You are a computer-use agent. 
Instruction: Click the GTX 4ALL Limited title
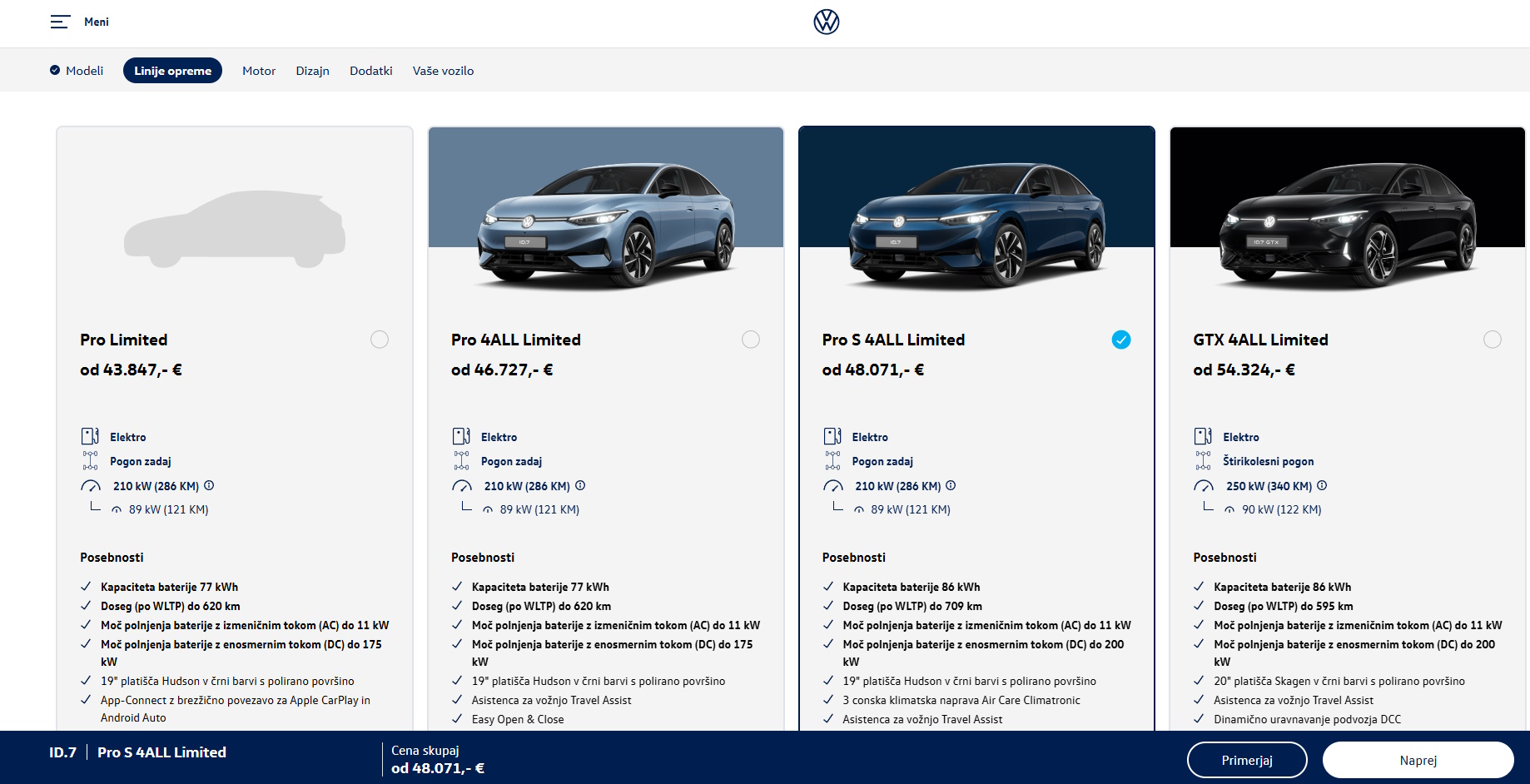click(x=1260, y=340)
